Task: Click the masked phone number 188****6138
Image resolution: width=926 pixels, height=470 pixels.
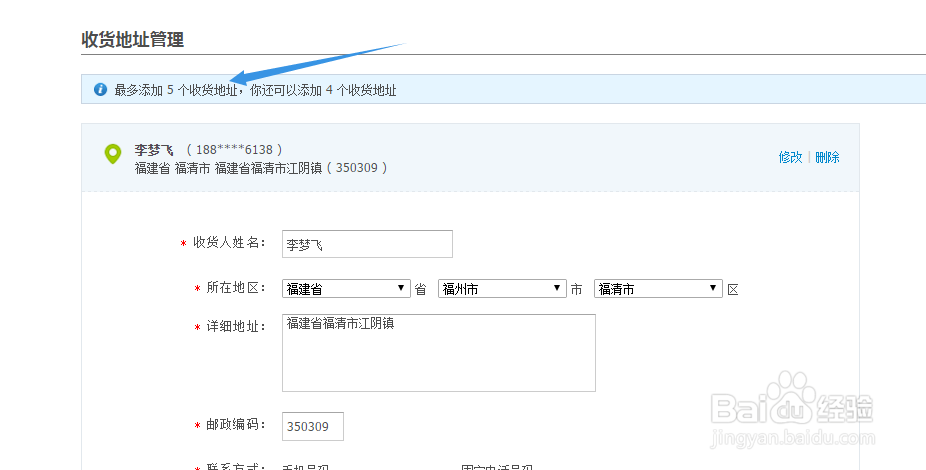Action: point(234,150)
